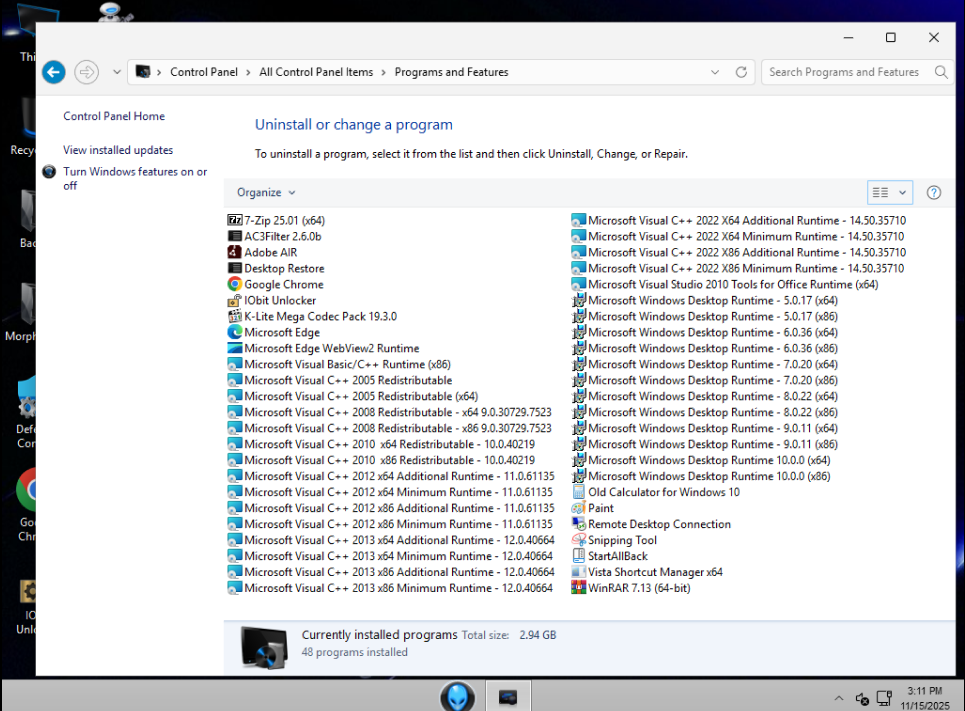965x711 pixels.
Task: Expand chevron after All Control Panel Items
Action: [383, 72]
